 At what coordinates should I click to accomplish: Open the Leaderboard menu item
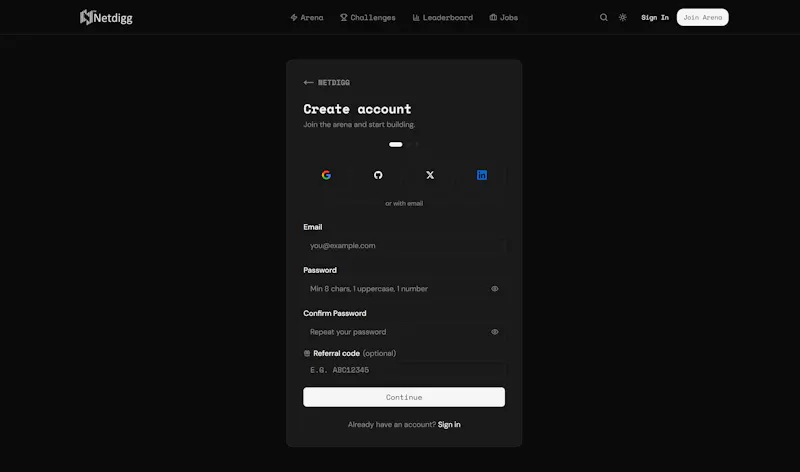pos(442,17)
